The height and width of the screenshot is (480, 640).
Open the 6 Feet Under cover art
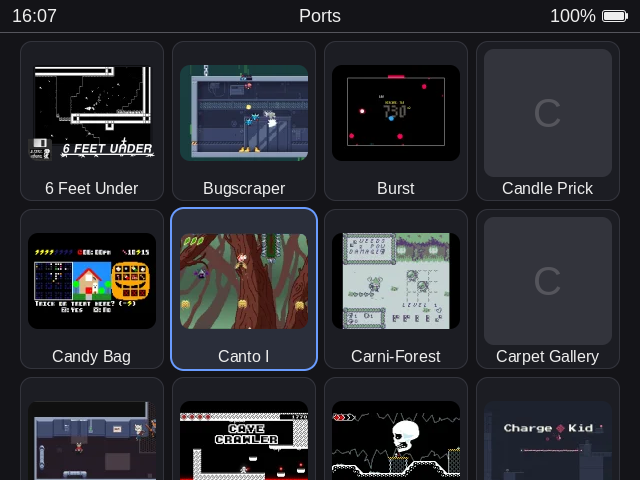pos(92,113)
